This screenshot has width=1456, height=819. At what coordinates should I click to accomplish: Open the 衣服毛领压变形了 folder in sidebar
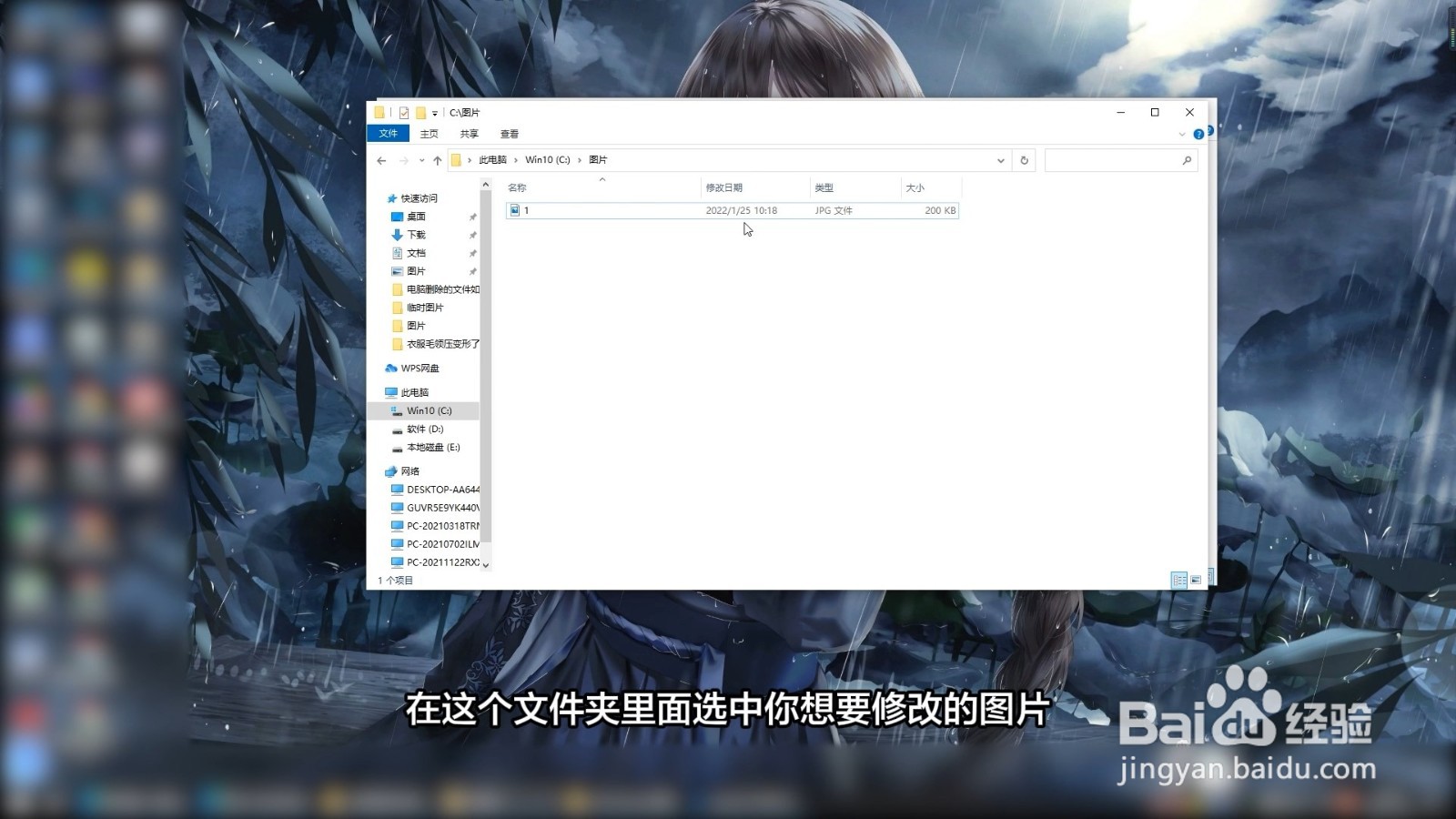[x=442, y=344]
